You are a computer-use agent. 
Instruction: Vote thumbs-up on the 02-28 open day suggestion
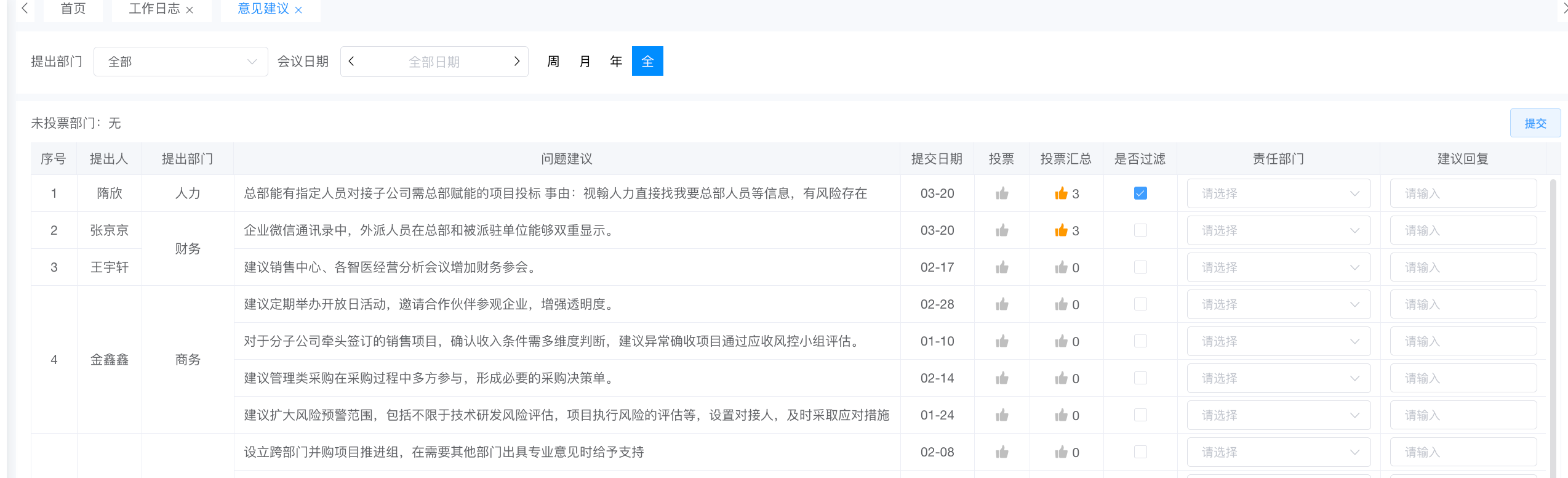click(x=1002, y=304)
